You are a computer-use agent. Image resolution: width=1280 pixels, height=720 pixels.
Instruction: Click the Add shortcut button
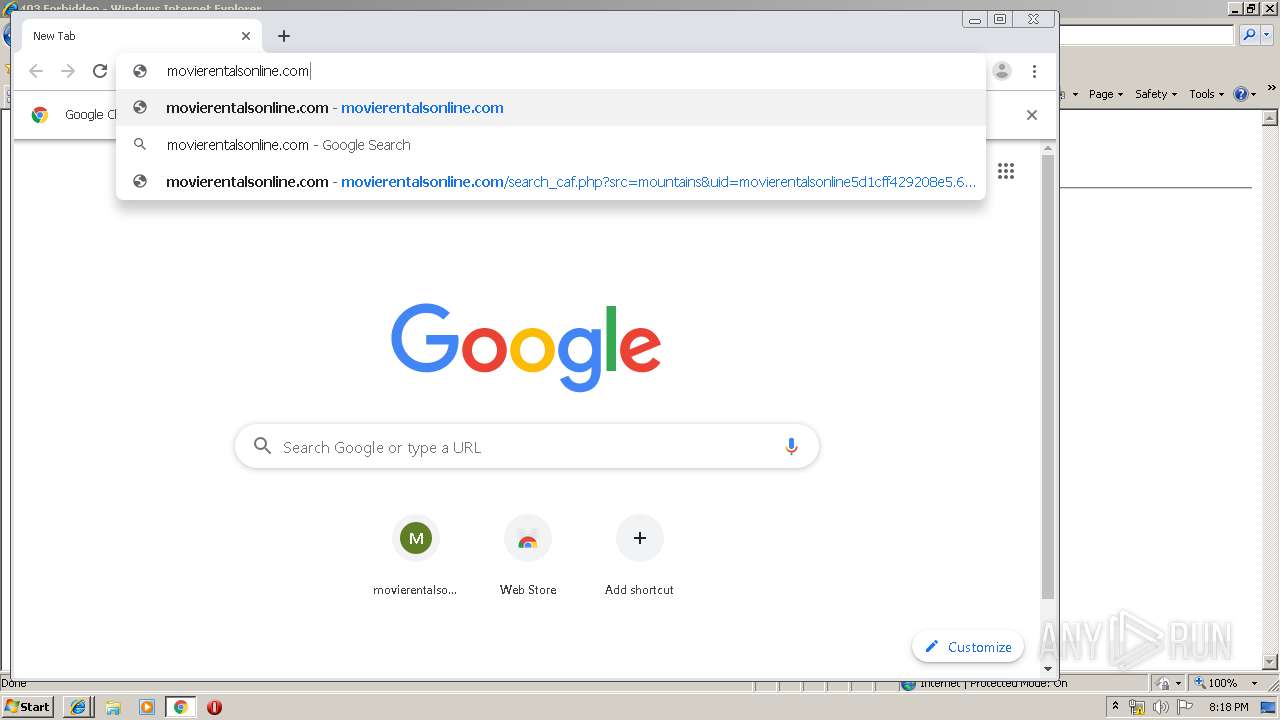[639, 556]
